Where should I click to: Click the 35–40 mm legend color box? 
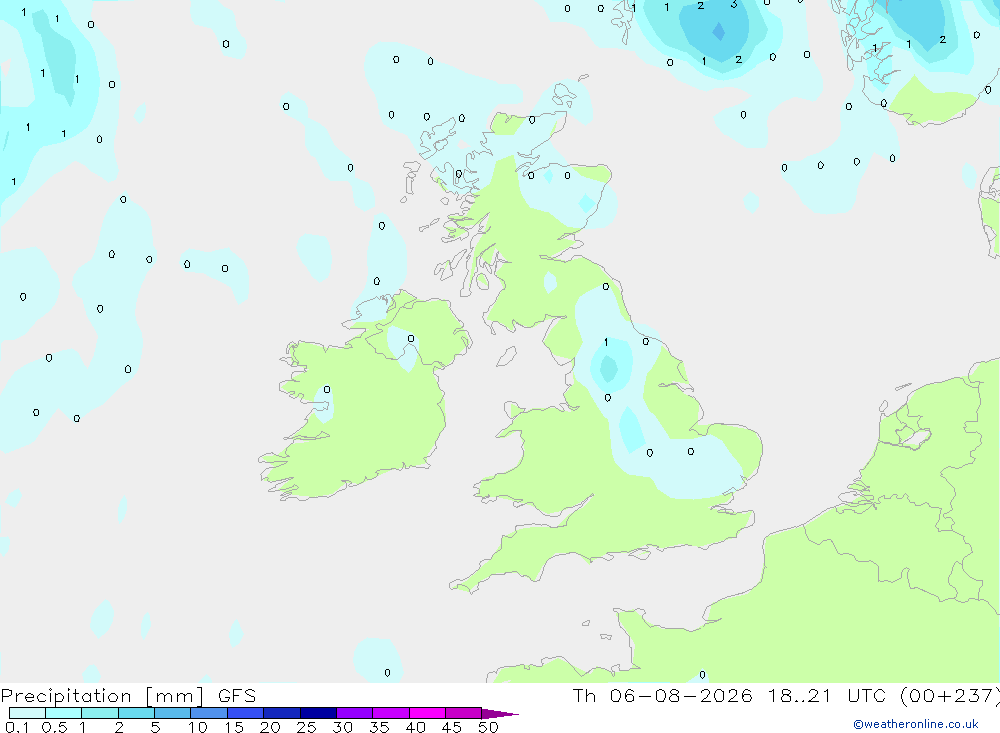tap(391, 713)
